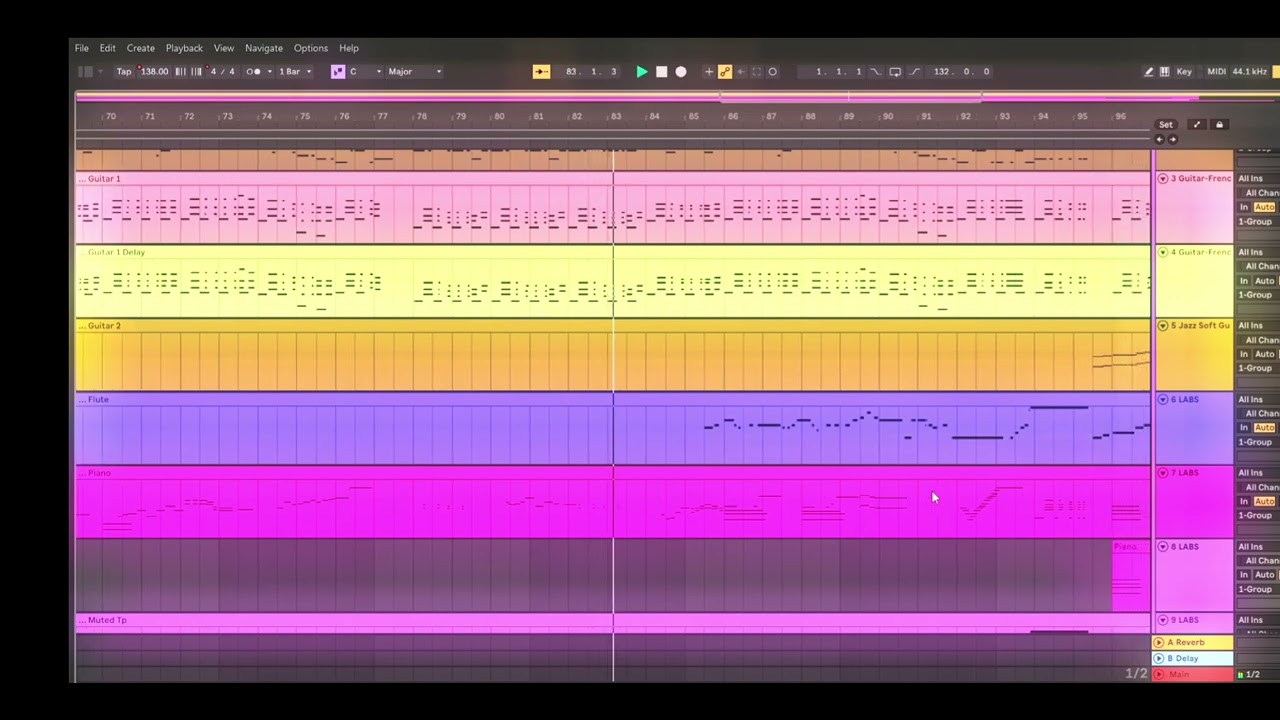Toggle punch-out point icon

click(x=914, y=72)
